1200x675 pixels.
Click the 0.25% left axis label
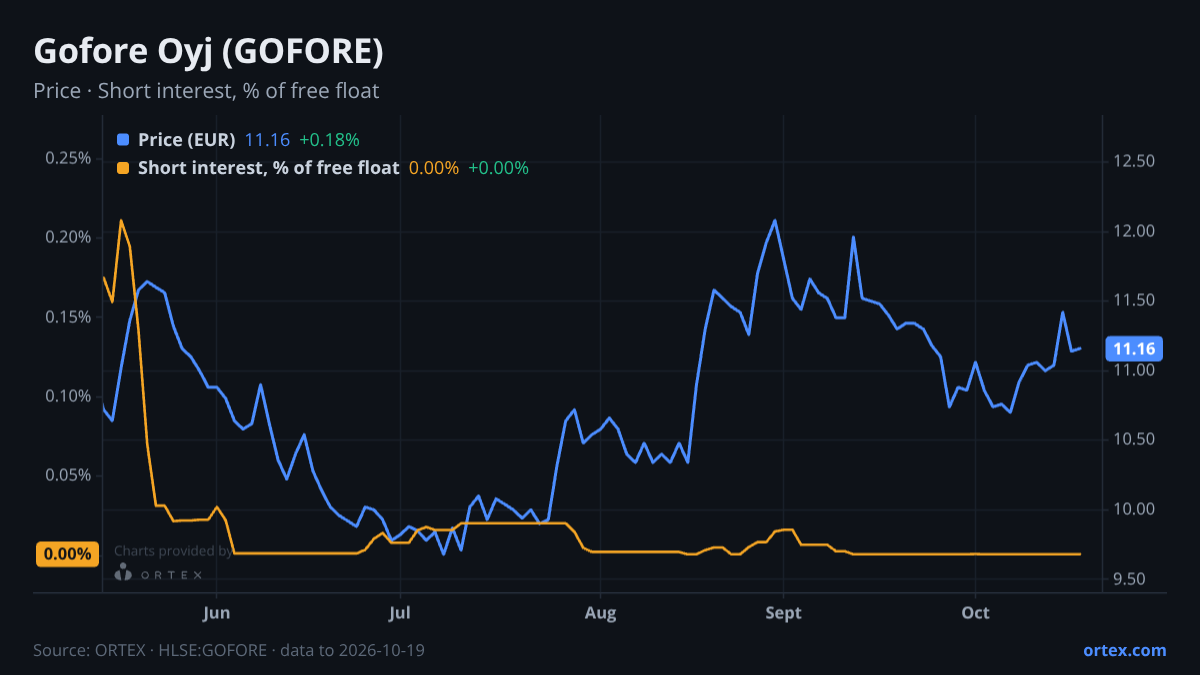pos(68,158)
